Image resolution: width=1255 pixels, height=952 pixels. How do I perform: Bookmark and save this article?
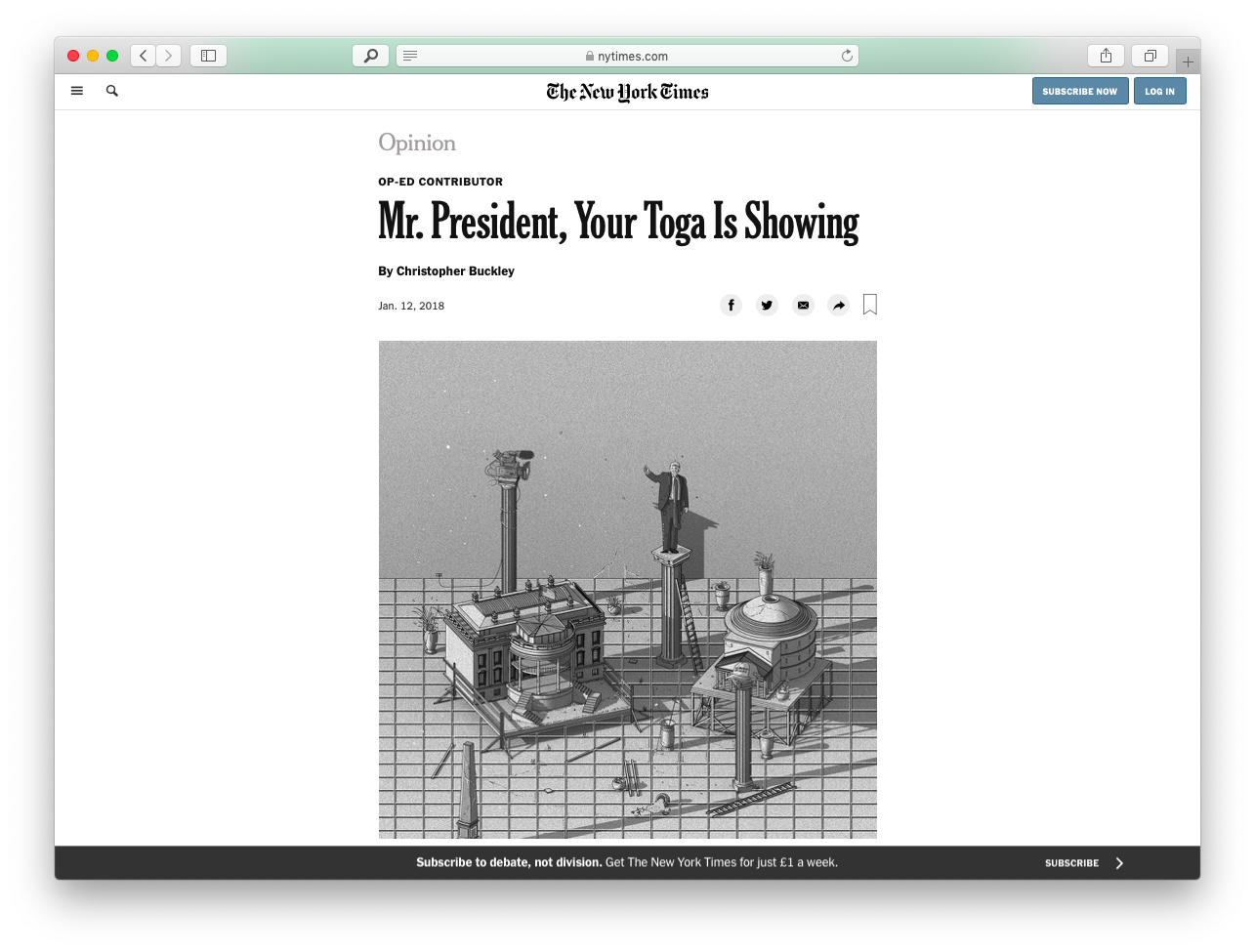tap(870, 305)
